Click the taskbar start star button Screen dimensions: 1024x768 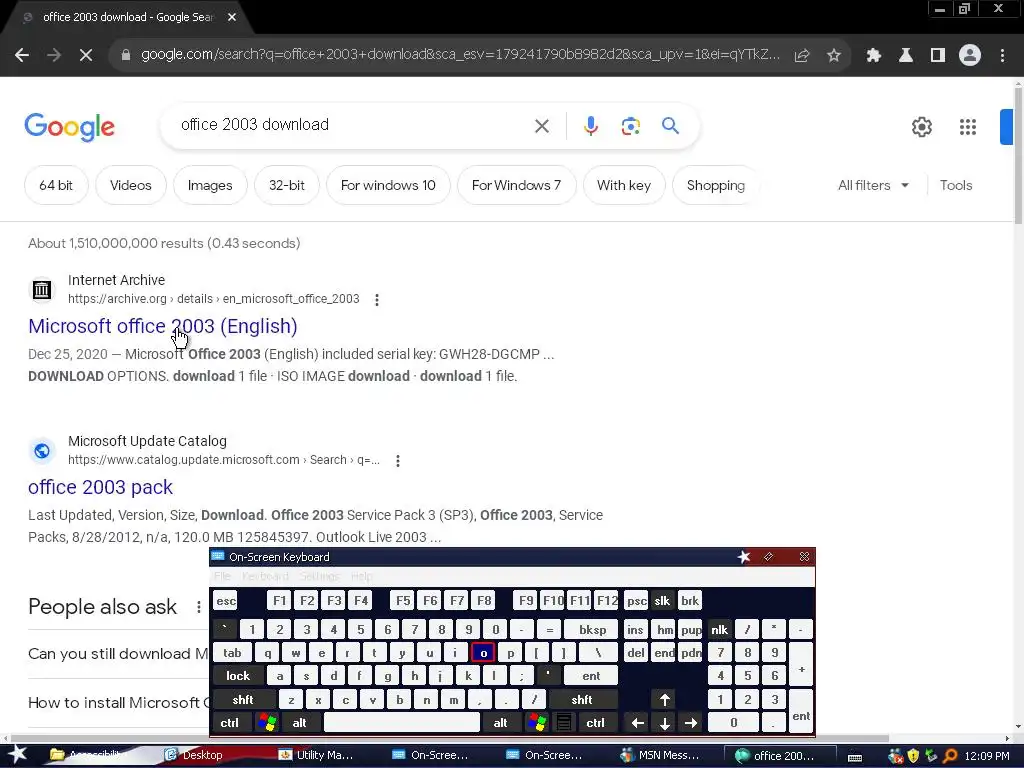coord(18,755)
